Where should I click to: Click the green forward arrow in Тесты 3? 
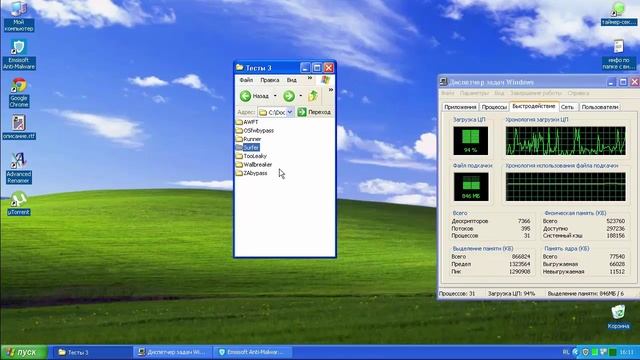289,96
